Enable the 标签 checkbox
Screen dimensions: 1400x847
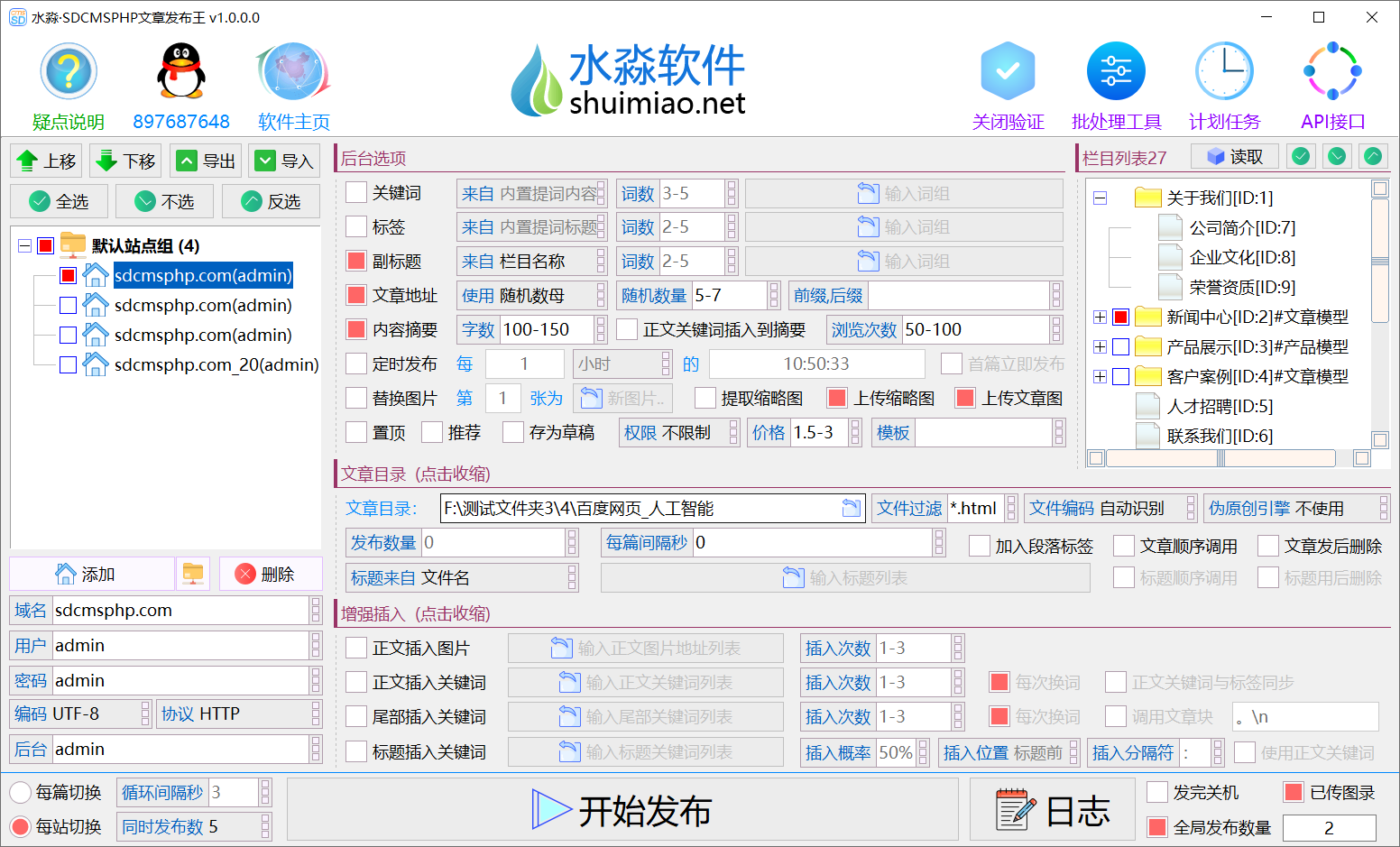(x=356, y=226)
